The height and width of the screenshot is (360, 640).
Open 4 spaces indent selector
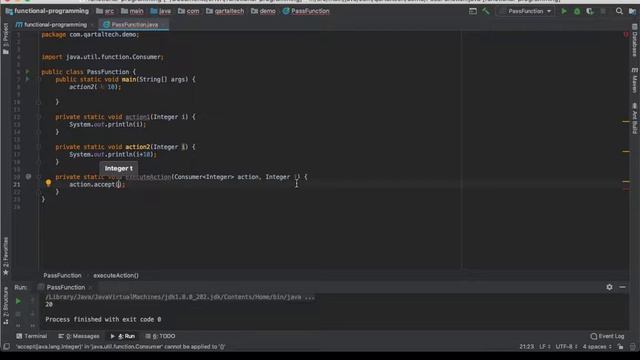[597, 347]
